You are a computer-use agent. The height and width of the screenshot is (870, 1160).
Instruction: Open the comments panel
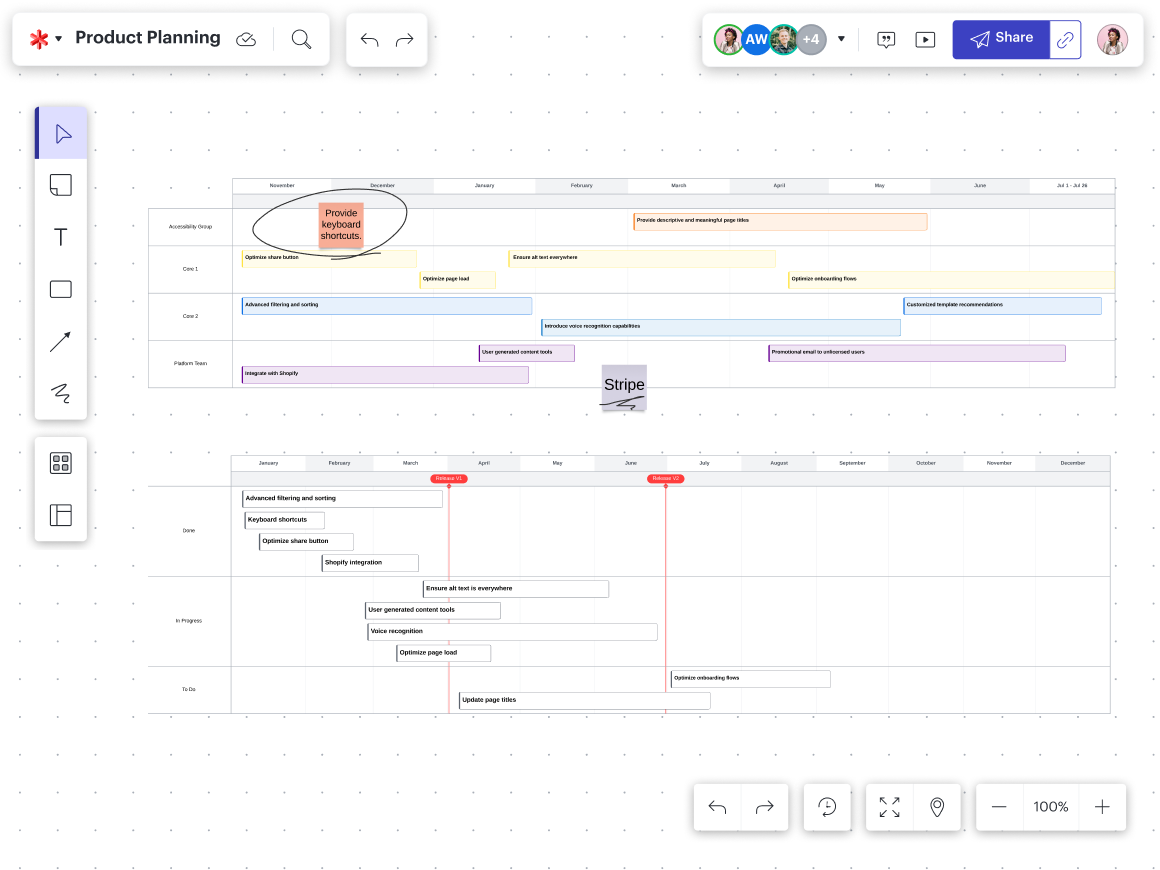[886, 40]
